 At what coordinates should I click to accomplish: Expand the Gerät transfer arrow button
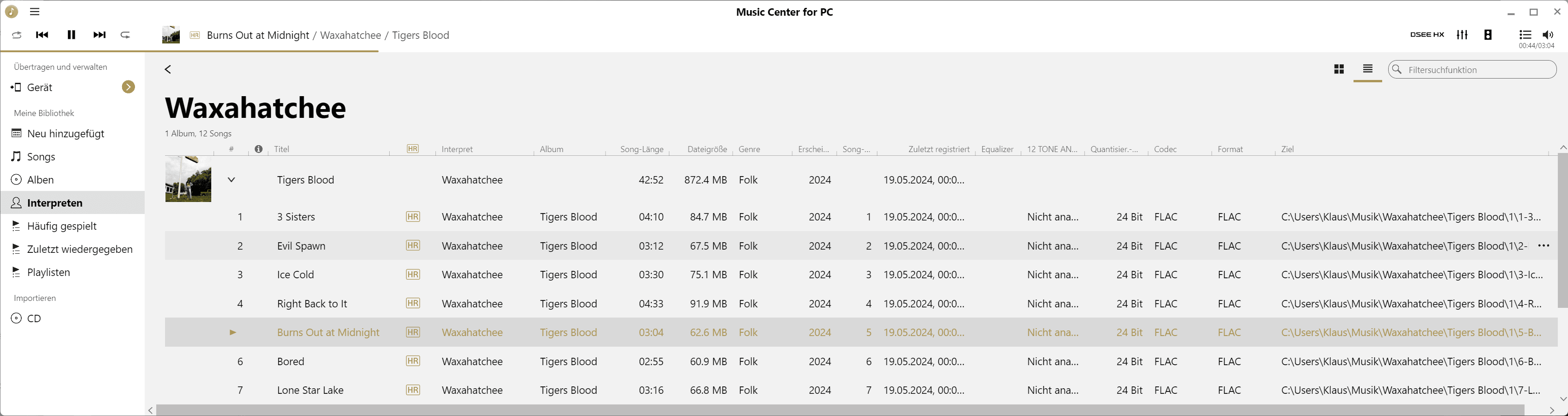pos(128,87)
